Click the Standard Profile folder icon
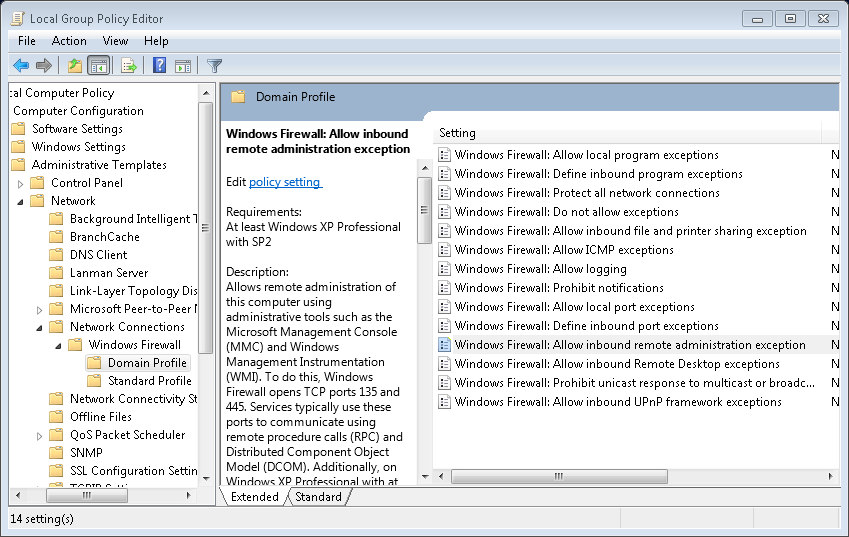The width and height of the screenshot is (849, 537). [94, 381]
